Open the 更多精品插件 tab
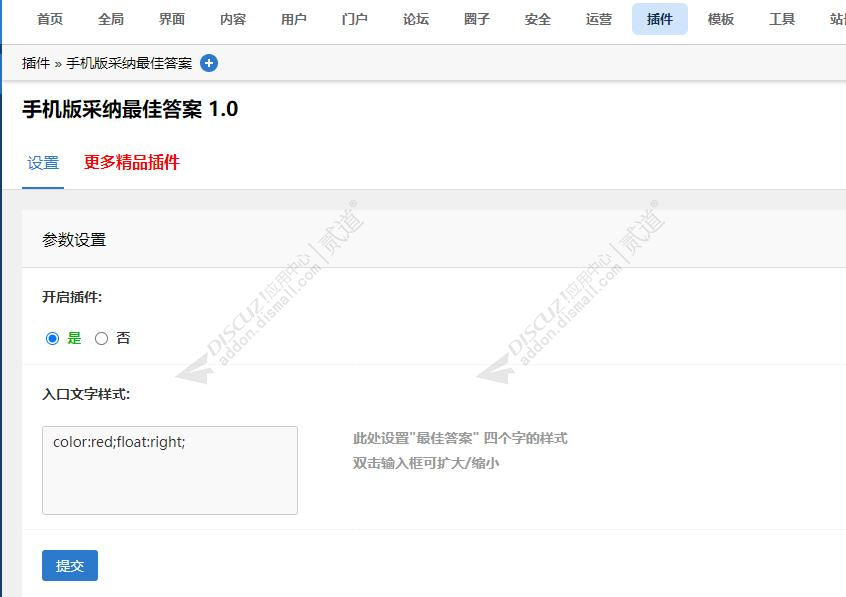The height and width of the screenshot is (597, 846). point(132,162)
